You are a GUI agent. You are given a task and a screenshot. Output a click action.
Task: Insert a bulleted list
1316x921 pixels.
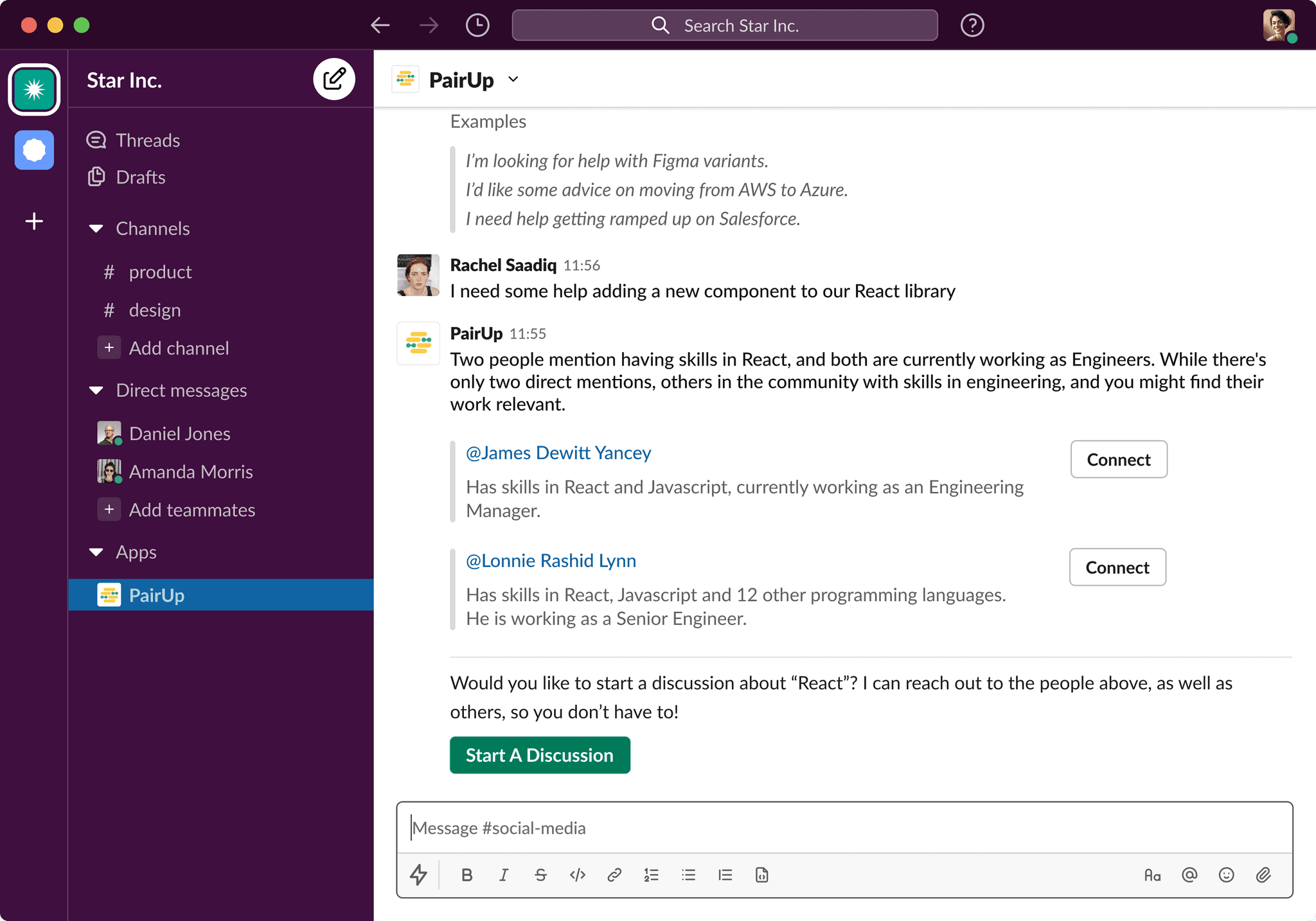pos(688,875)
